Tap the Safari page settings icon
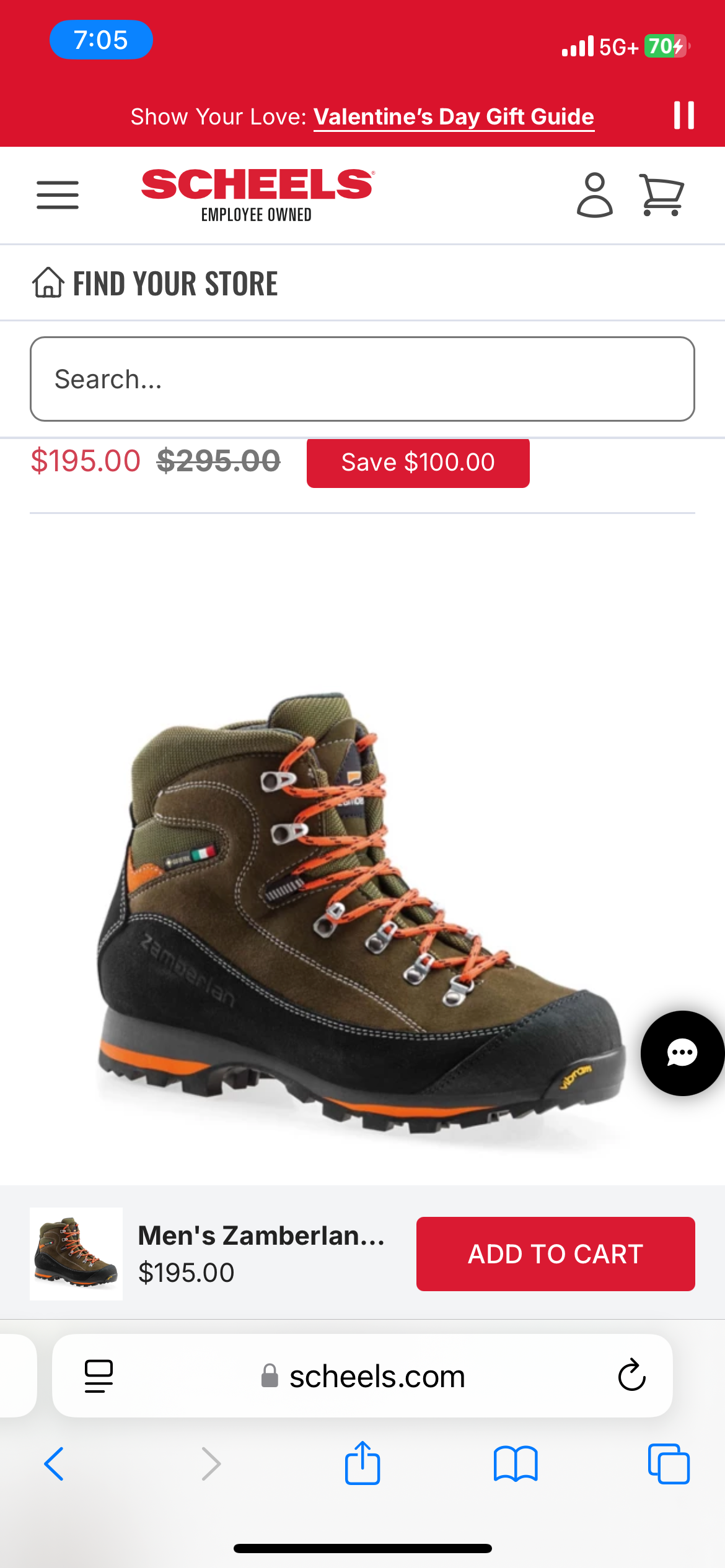 click(99, 1376)
